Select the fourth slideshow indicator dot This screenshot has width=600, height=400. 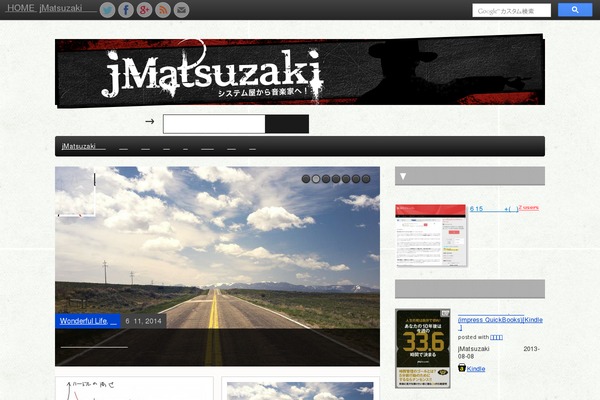click(336, 179)
